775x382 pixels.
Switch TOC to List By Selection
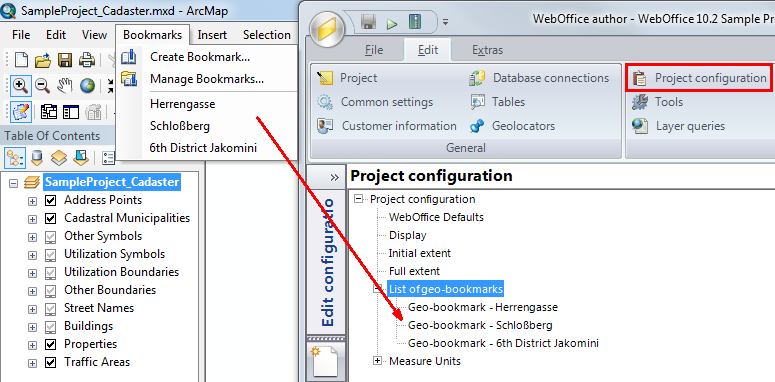(81, 158)
